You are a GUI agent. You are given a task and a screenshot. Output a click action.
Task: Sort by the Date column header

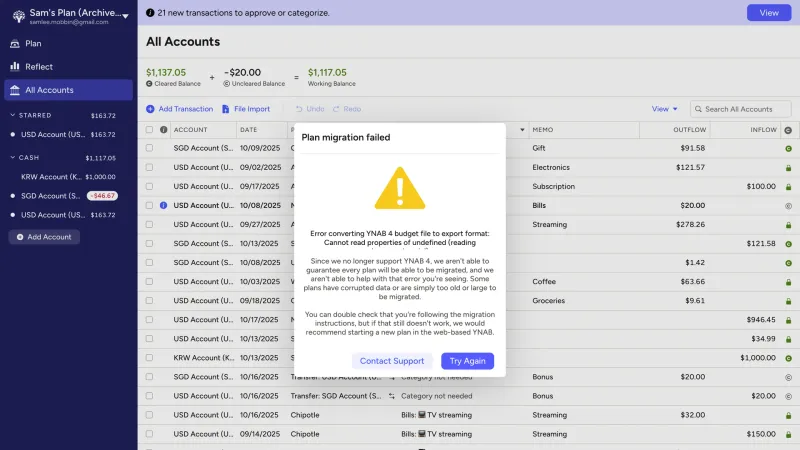248,130
